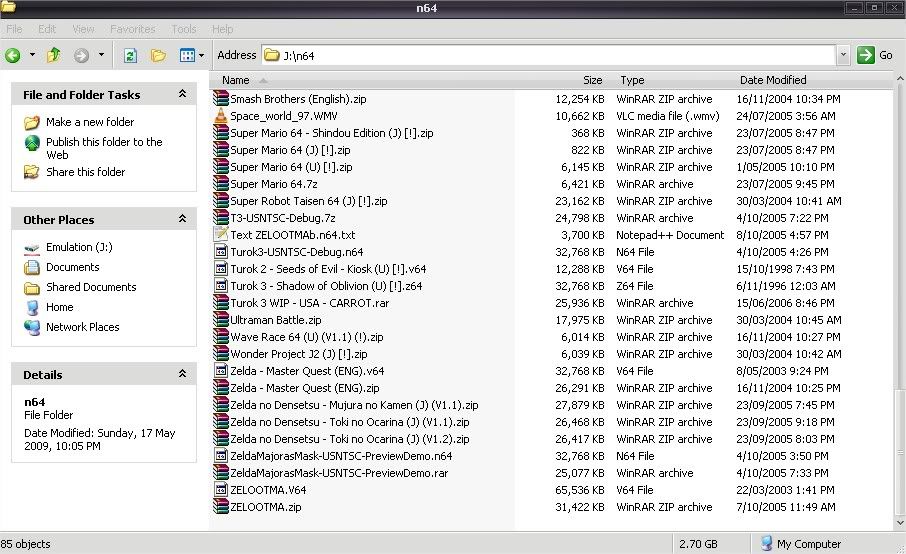Sort by the Size column header

point(593,80)
